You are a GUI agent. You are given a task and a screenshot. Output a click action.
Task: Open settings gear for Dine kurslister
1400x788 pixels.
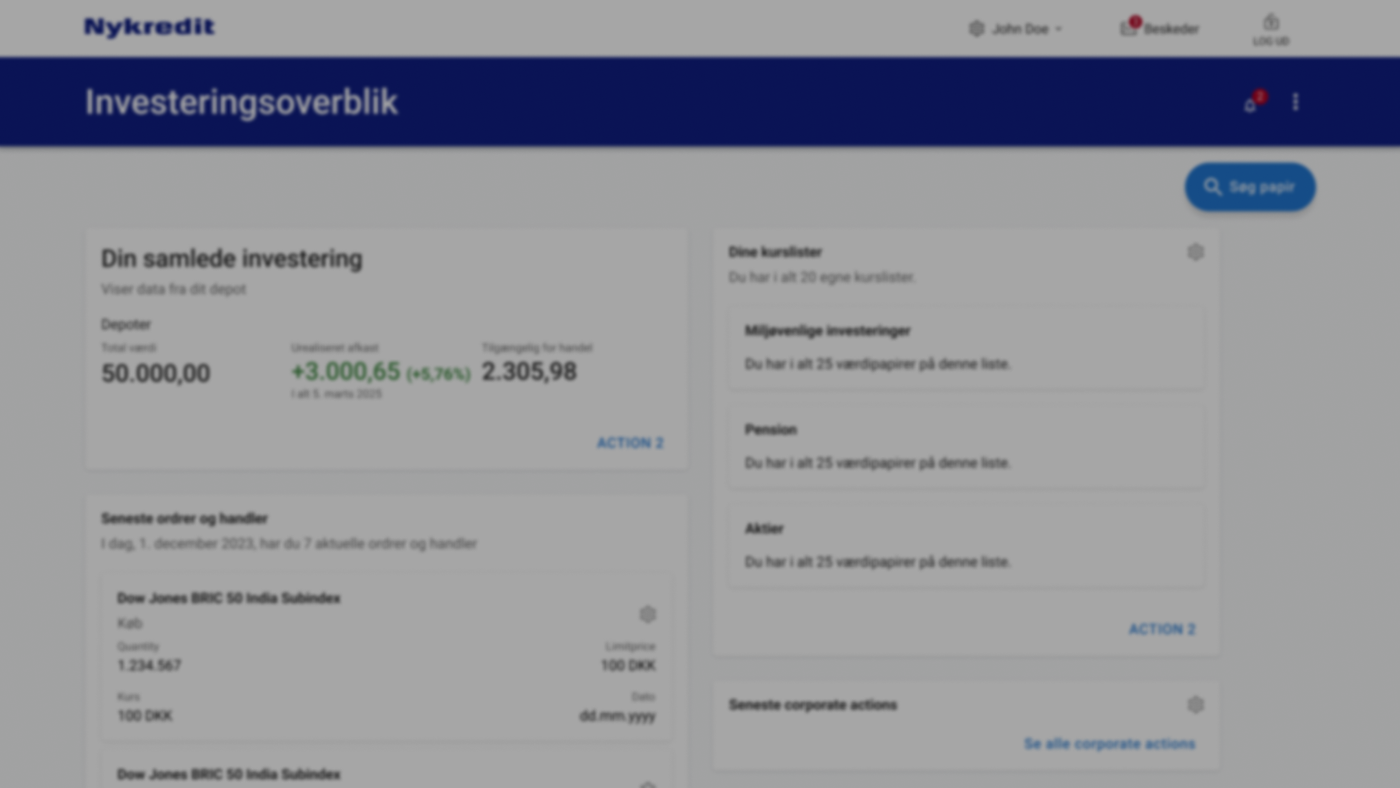[1195, 252]
